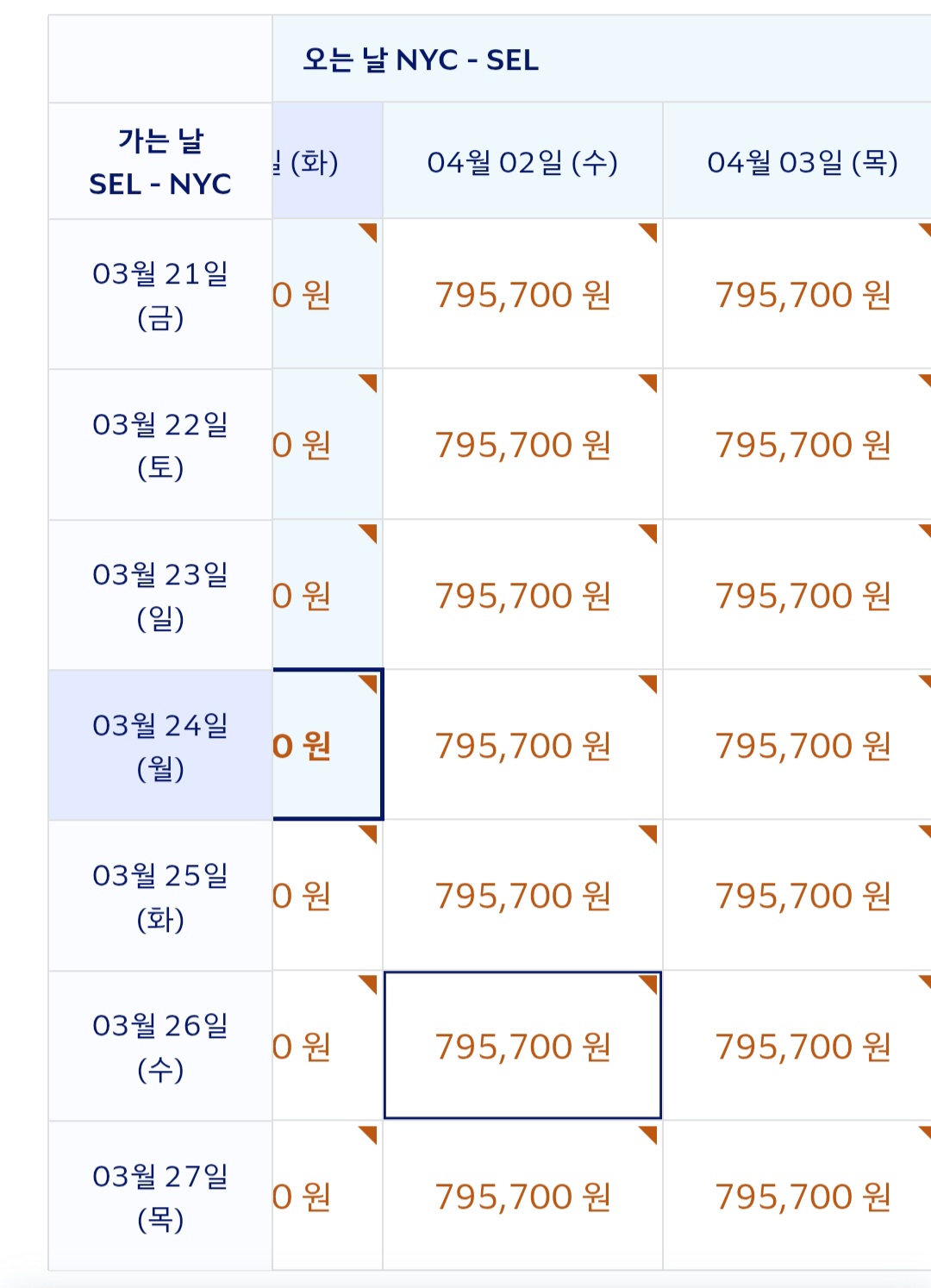
Task: Click orange triangle in 03월 24일, 04월 02일 cell
Action: click(x=650, y=682)
